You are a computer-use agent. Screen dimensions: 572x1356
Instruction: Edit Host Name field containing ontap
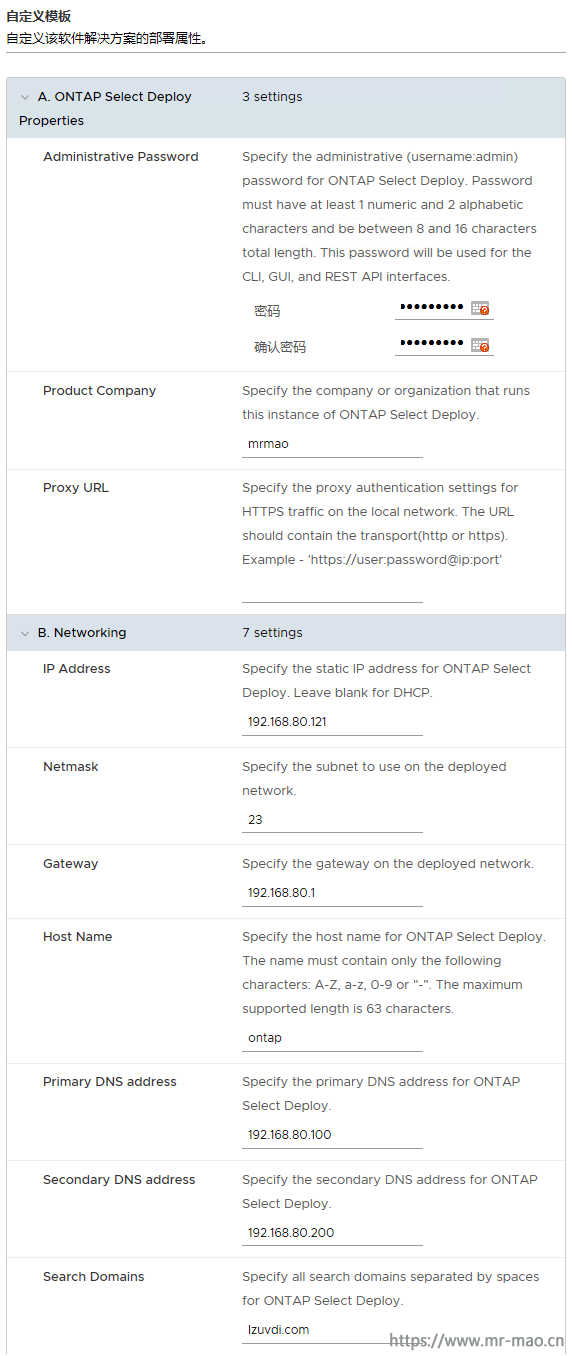(332, 1038)
